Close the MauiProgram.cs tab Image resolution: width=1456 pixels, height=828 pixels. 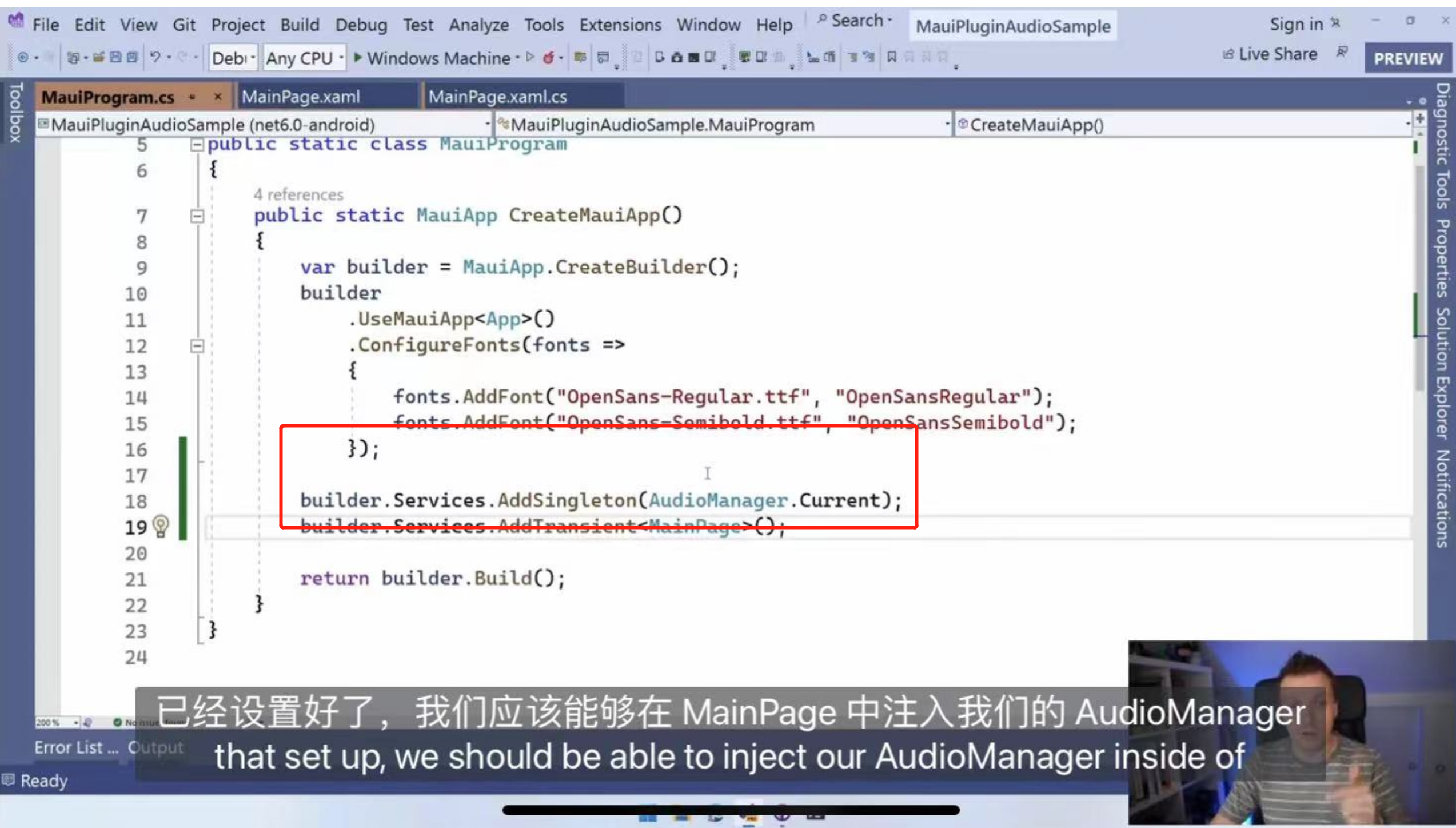click(217, 97)
